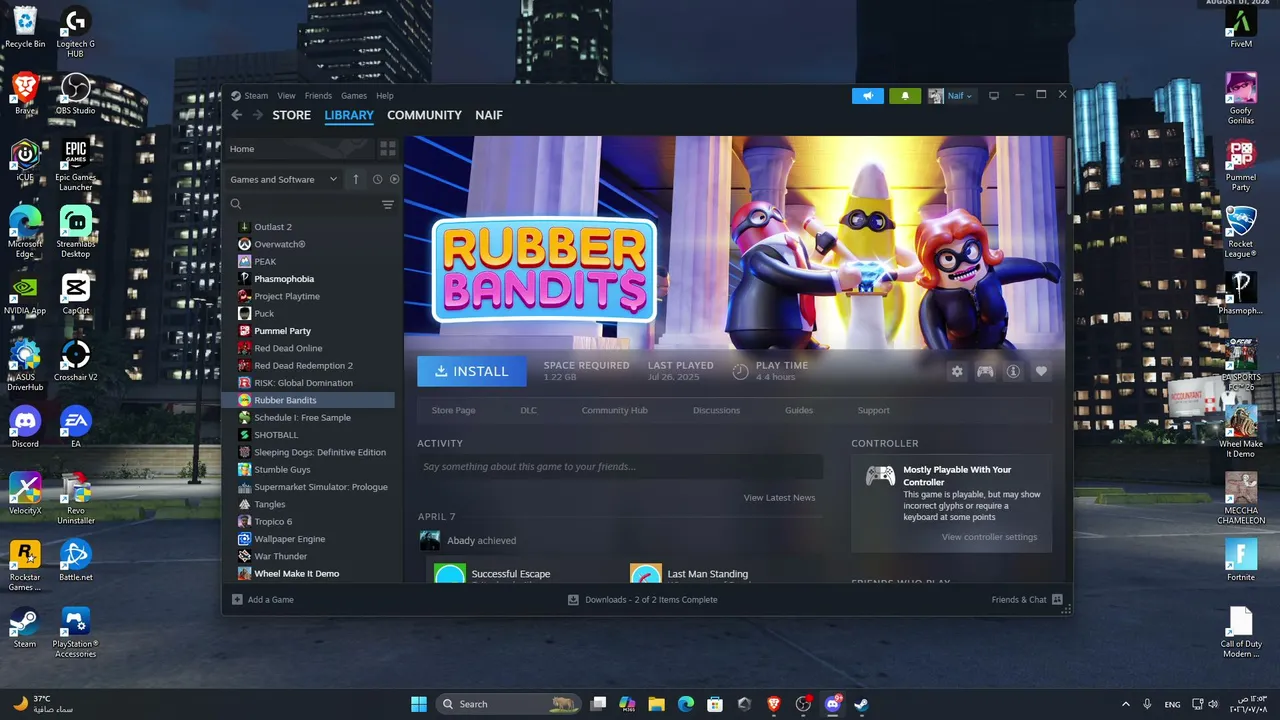Switch to the COMMUNITY tab

click(x=424, y=115)
